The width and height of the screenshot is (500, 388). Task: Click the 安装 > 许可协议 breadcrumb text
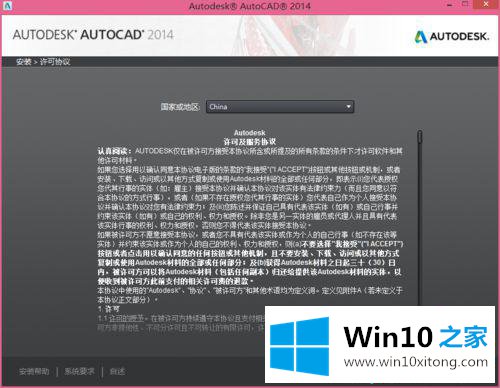pos(43,62)
